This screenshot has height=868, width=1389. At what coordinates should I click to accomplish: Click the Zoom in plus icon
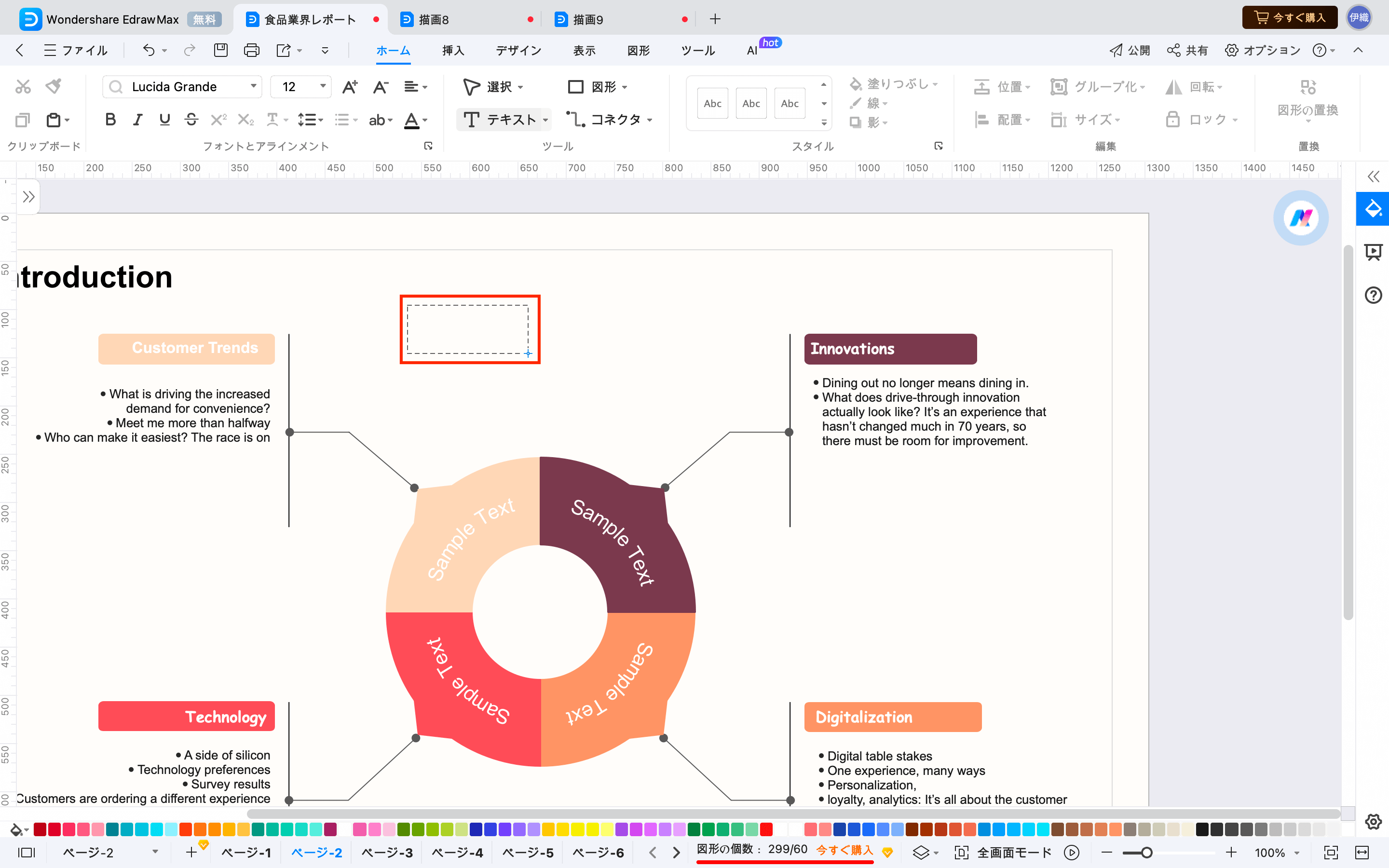1231,853
